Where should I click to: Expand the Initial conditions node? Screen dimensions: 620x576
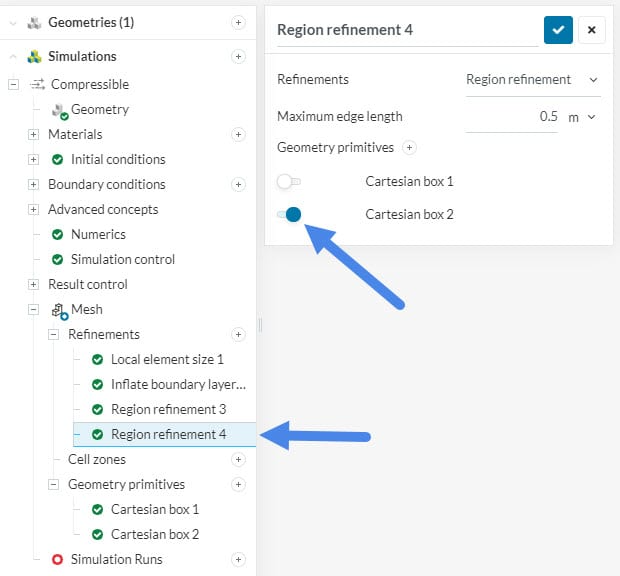coord(33,159)
